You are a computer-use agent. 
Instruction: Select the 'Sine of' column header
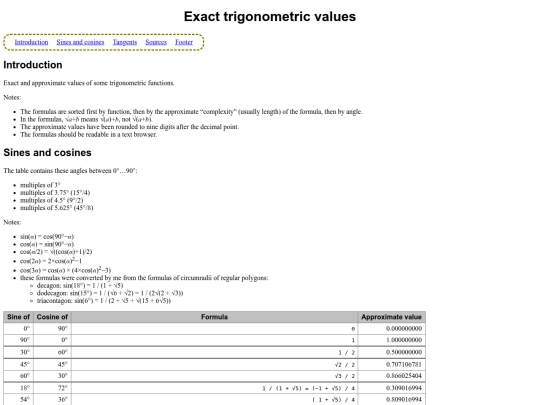pyautogui.click(x=18, y=317)
